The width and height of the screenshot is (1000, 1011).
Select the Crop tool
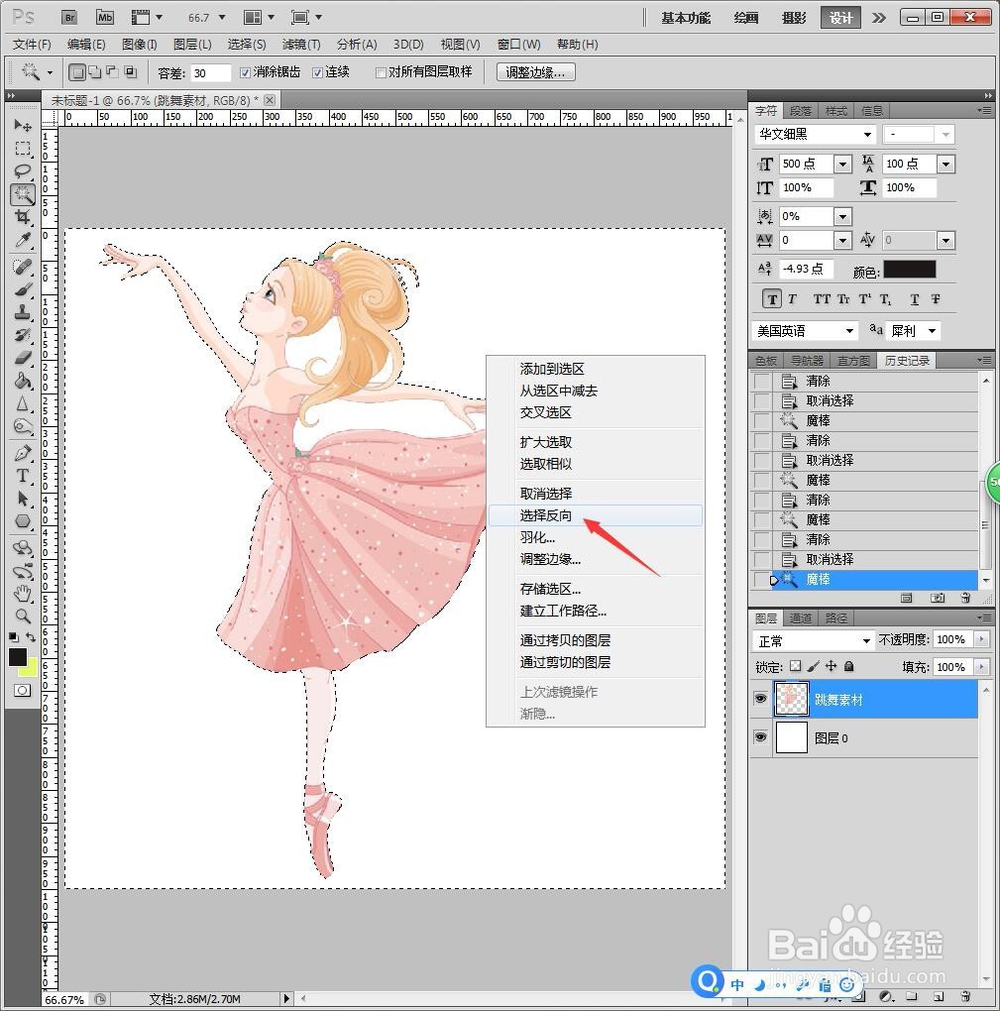[x=23, y=217]
